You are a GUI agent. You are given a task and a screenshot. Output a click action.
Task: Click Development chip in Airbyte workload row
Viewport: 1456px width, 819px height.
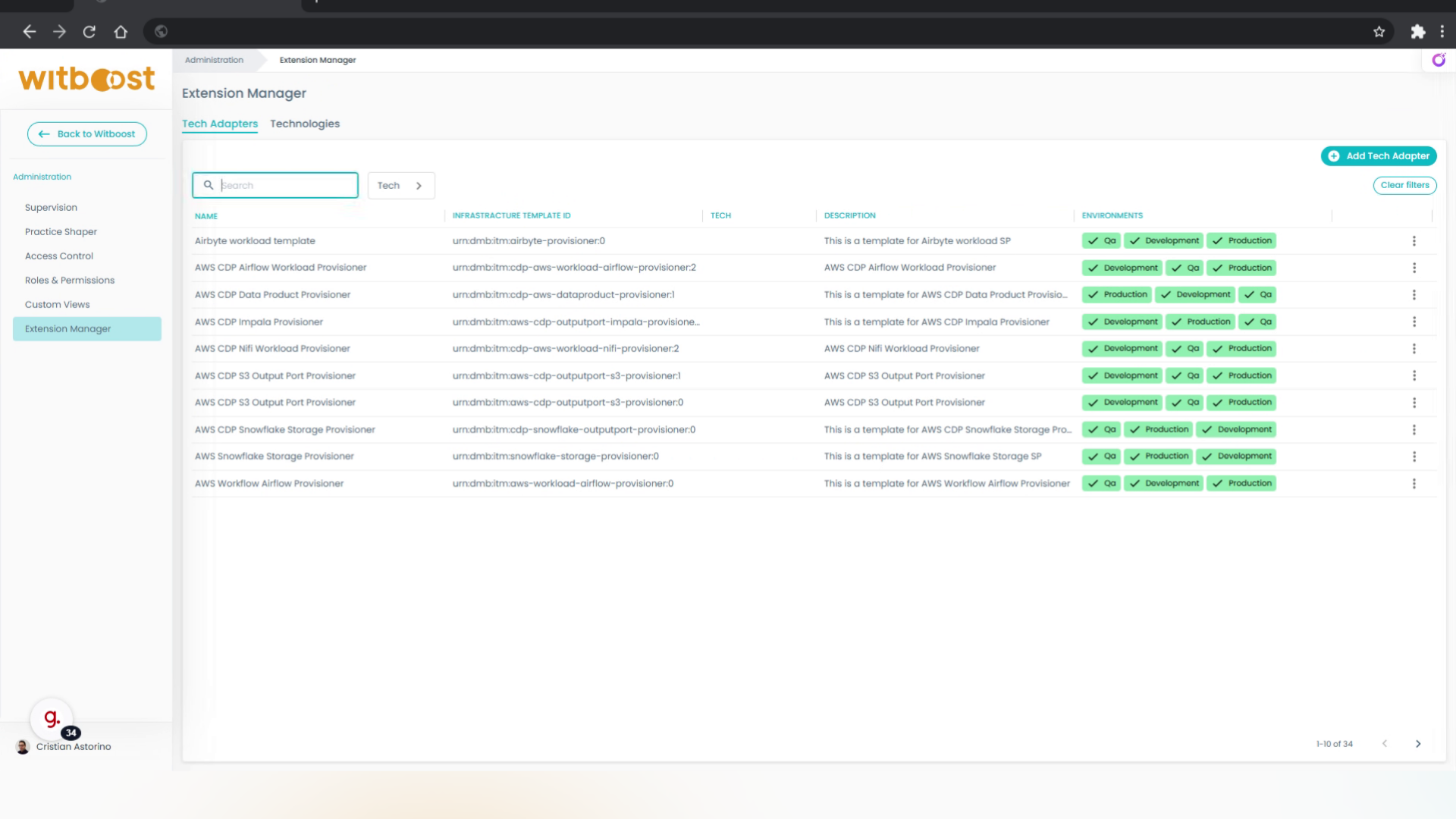[1163, 241]
